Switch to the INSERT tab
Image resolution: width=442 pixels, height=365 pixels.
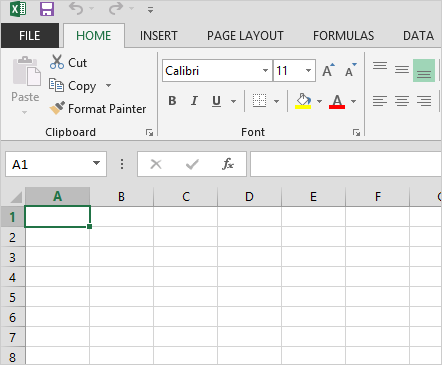click(158, 36)
